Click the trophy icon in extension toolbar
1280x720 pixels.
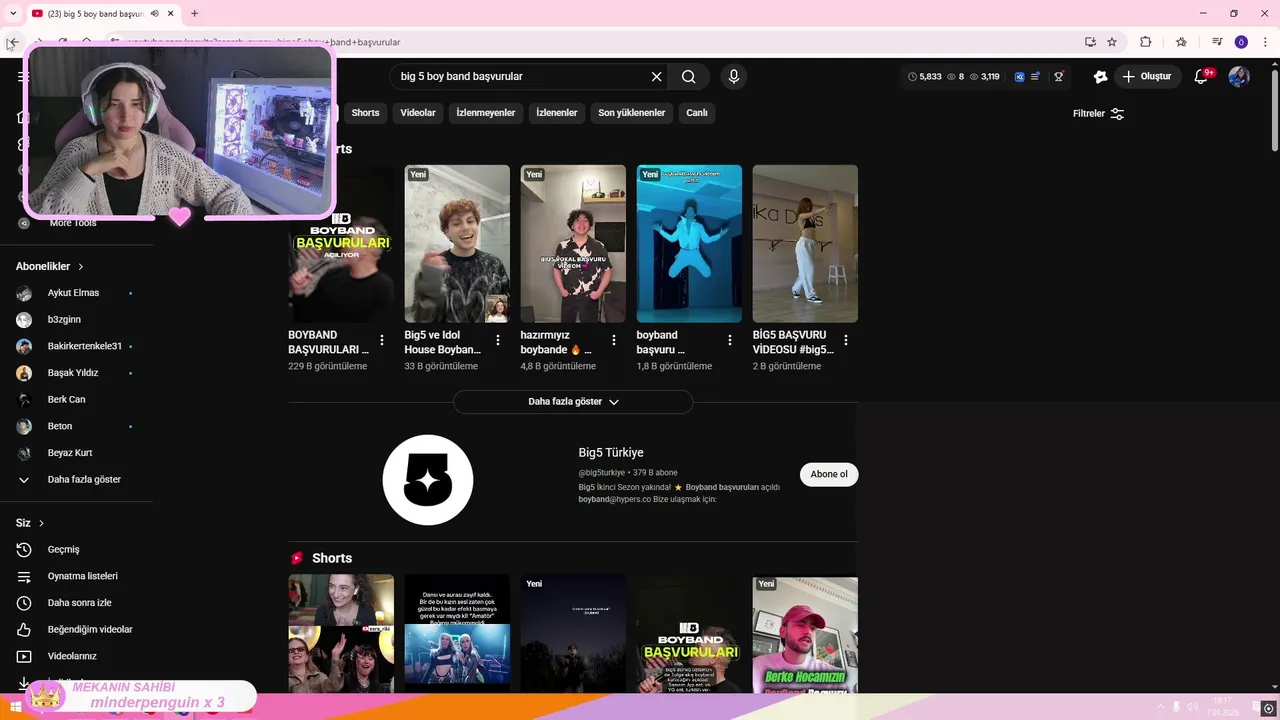pyautogui.click(x=1059, y=77)
